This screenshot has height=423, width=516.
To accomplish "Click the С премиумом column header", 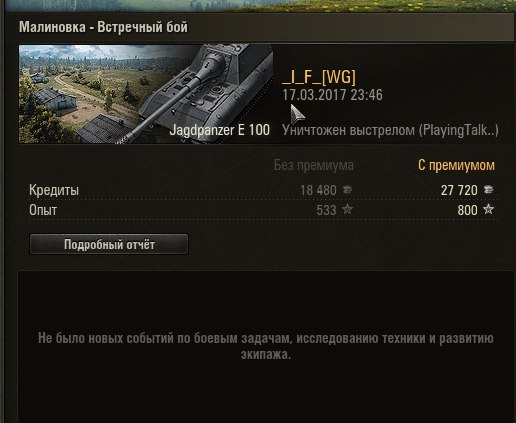I will [x=456, y=165].
